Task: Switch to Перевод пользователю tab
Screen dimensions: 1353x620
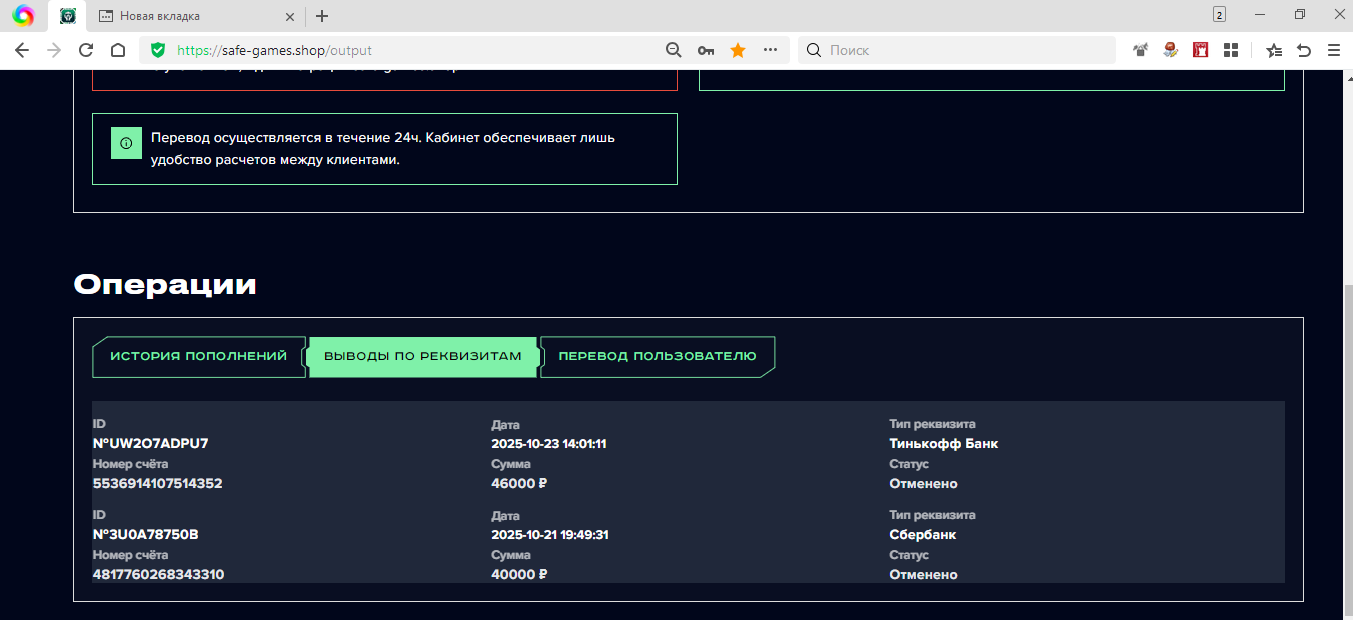Action: point(657,357)
